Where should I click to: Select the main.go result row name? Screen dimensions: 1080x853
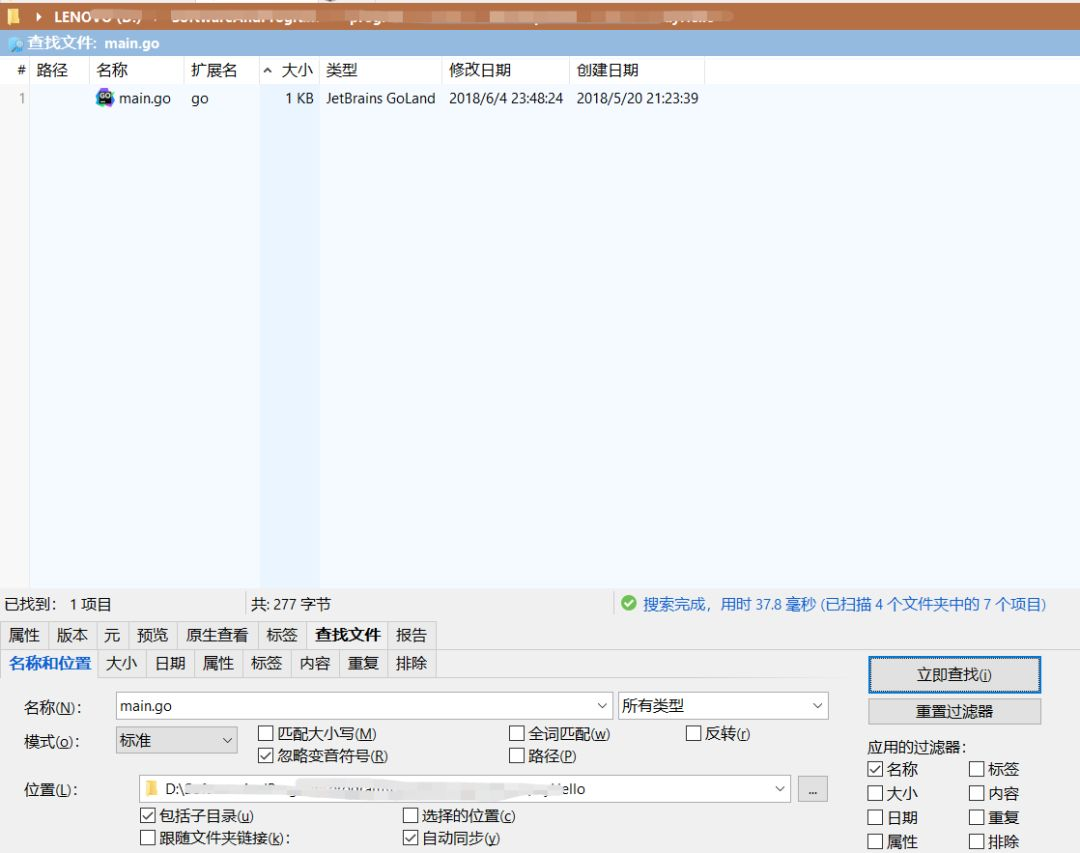[145, 99]
